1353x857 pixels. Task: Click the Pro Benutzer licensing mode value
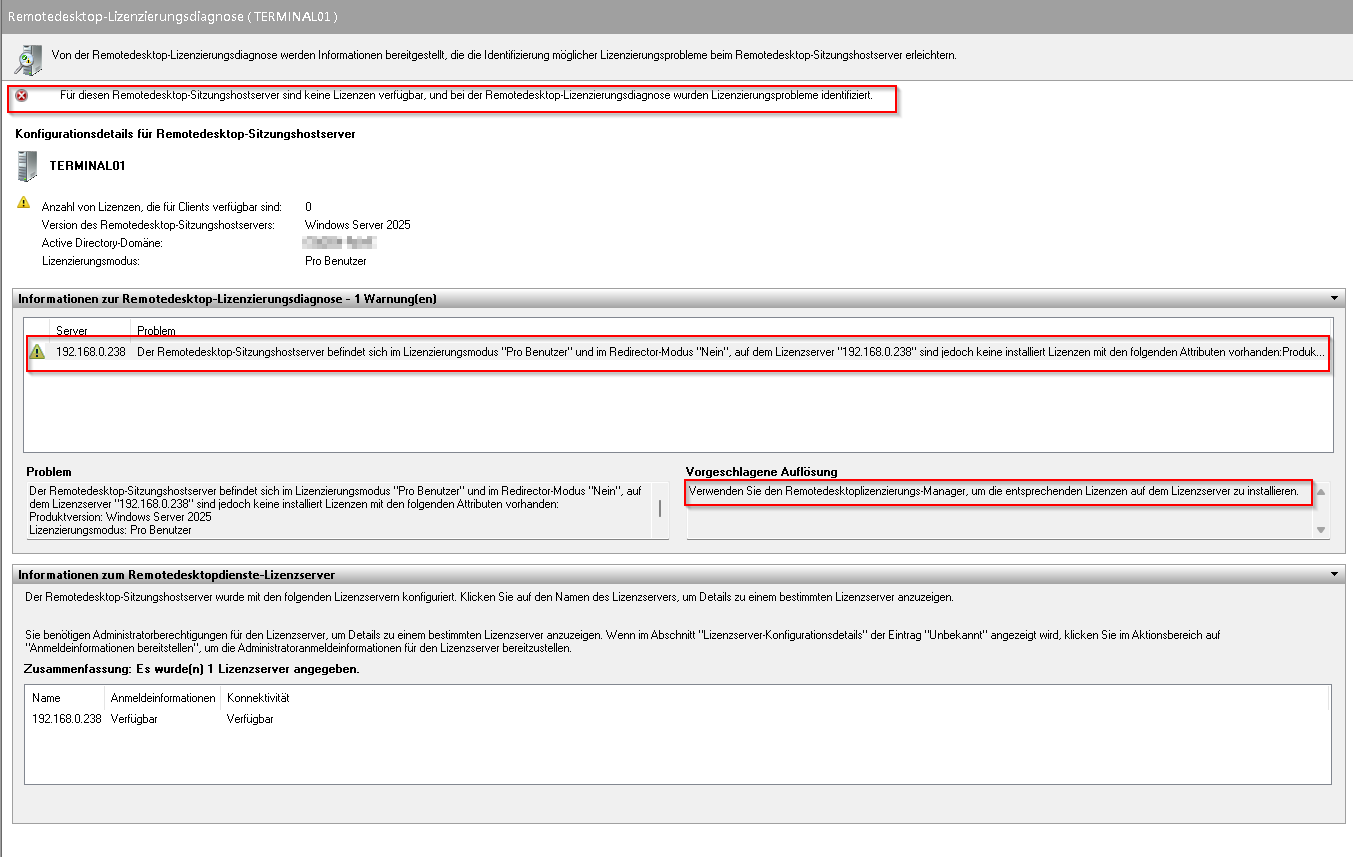coord(335,261)
